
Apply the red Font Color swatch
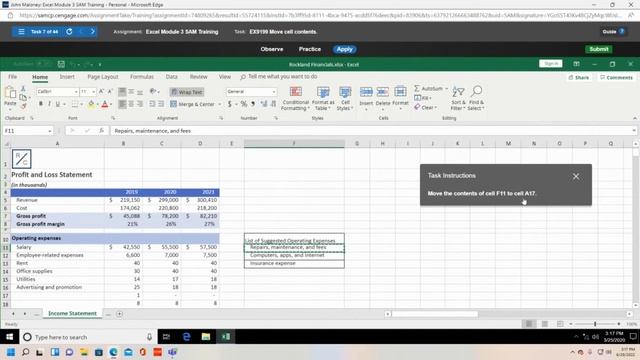105,104
